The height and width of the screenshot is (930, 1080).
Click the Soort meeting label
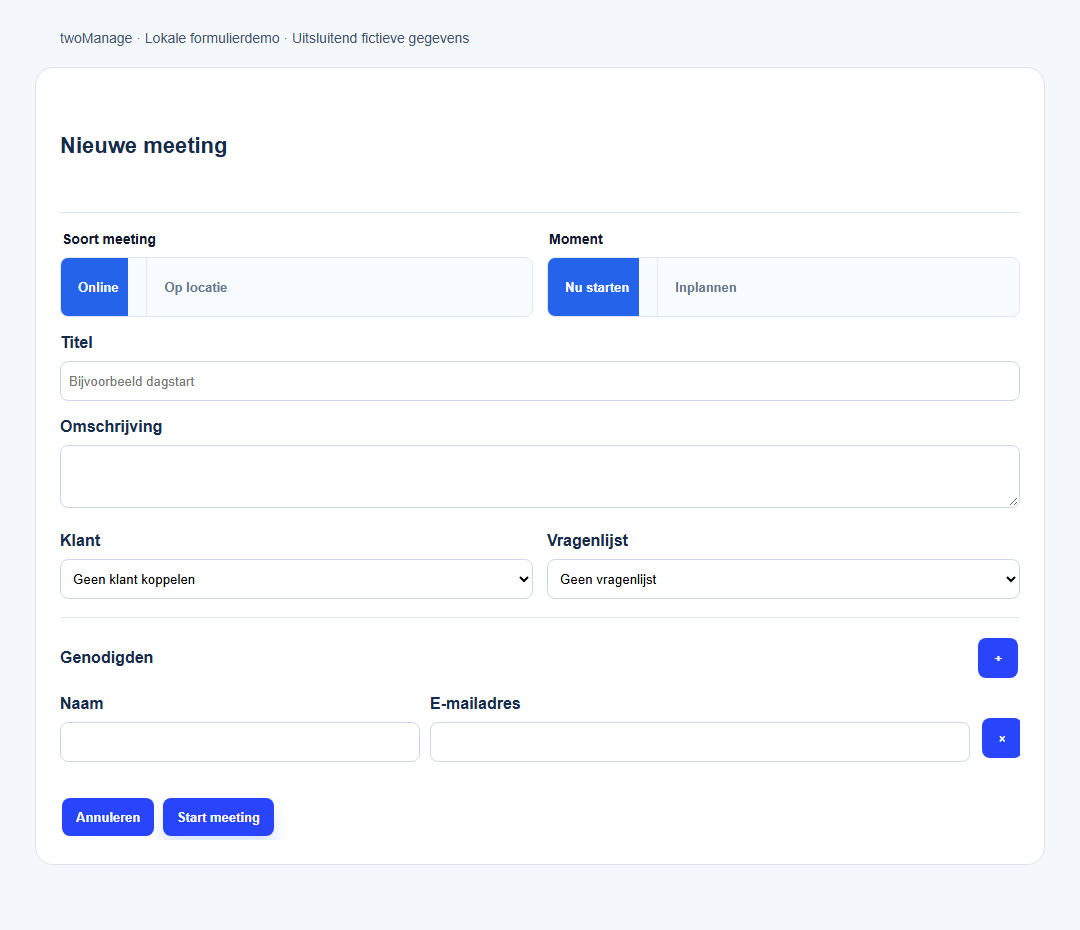(110, 239)
